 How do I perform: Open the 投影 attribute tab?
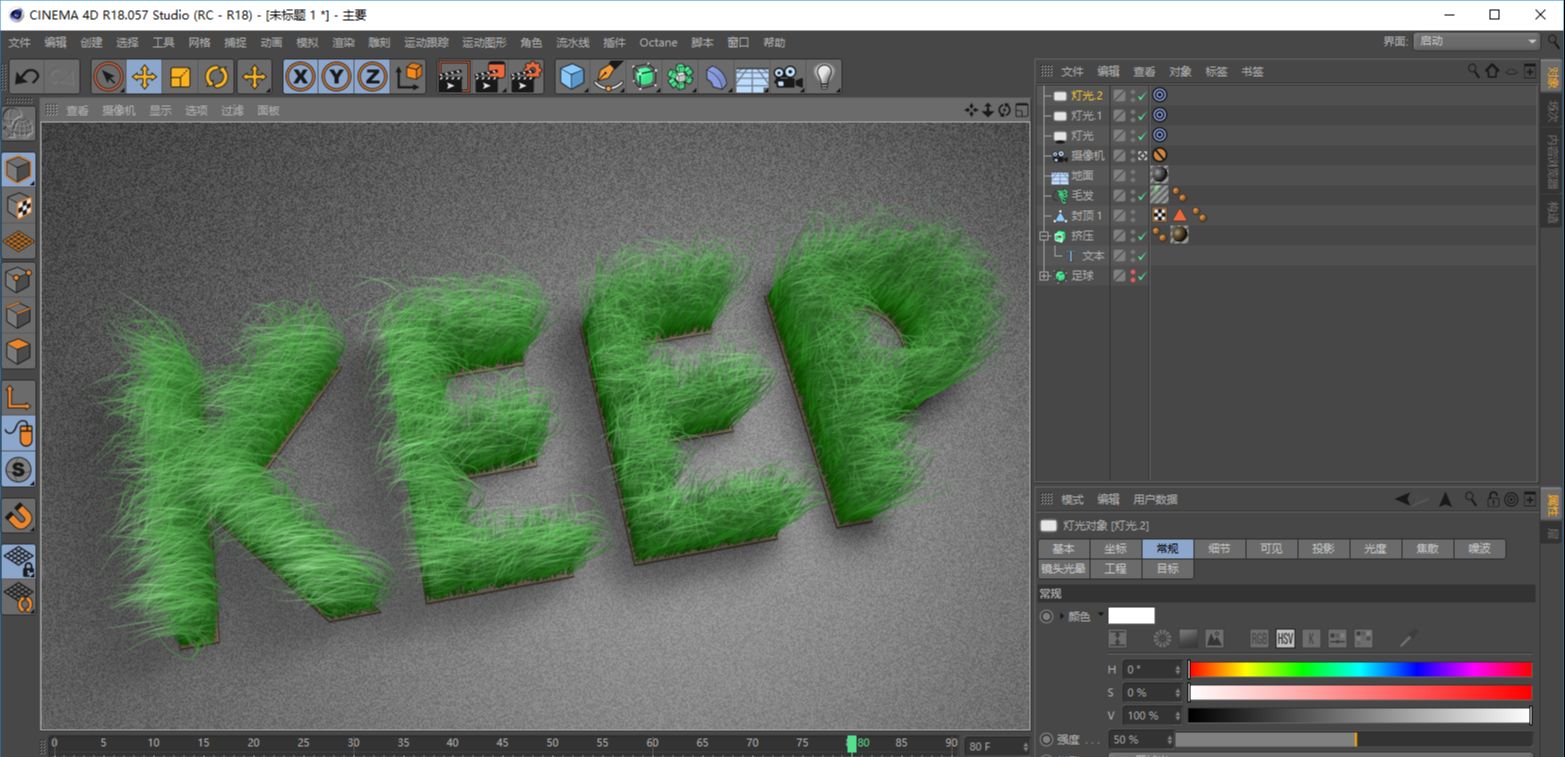click(1323, 549)
